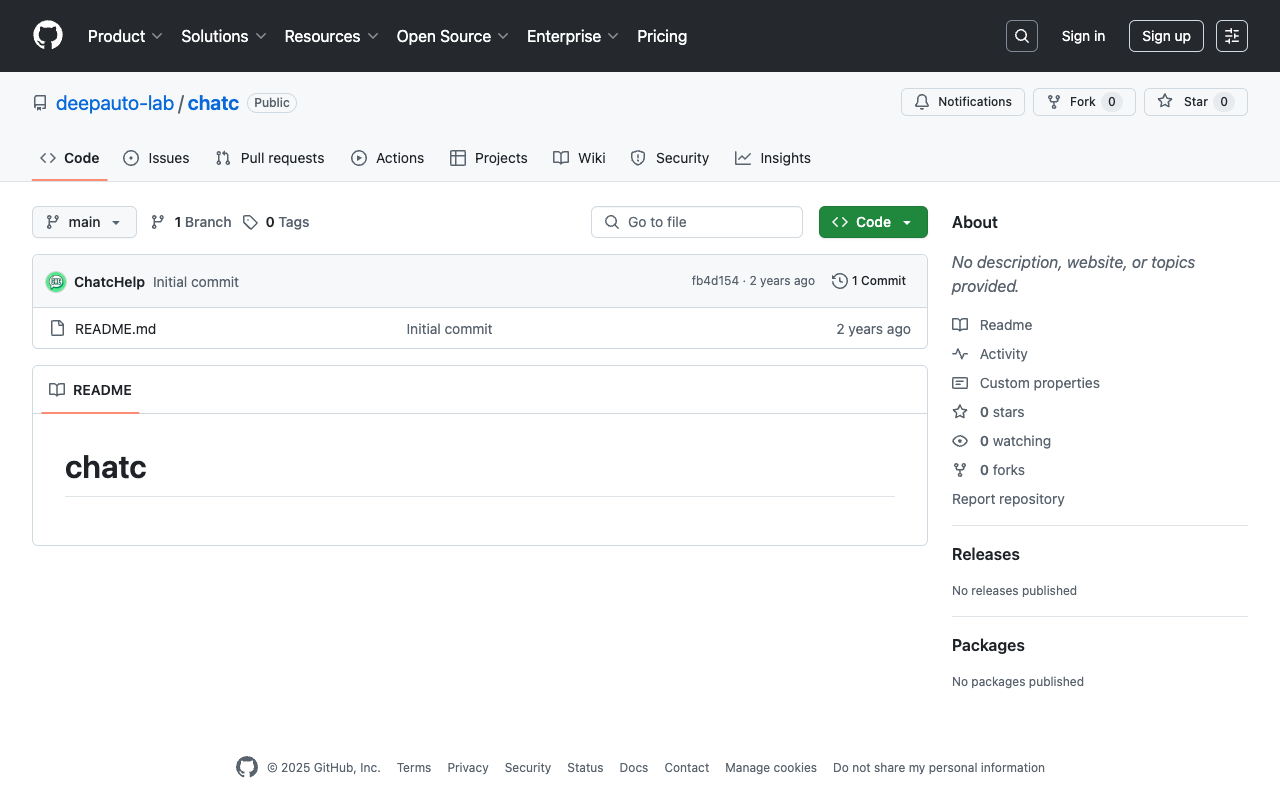Viewport: 1280px width, 800px height.
Task: Click the Notifications button
Action: [963, 102]
